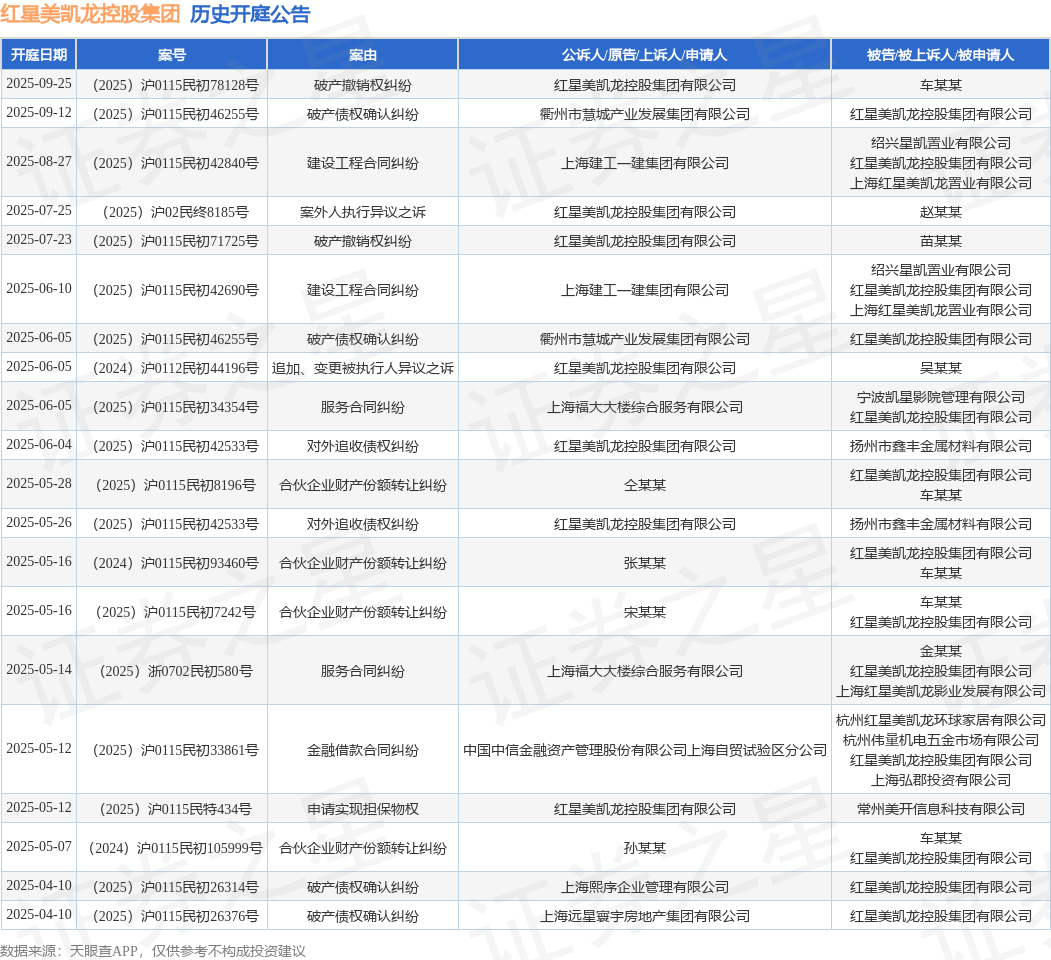
Task: Select date cell 2025-05-07
Action: [x=39, y=847]
